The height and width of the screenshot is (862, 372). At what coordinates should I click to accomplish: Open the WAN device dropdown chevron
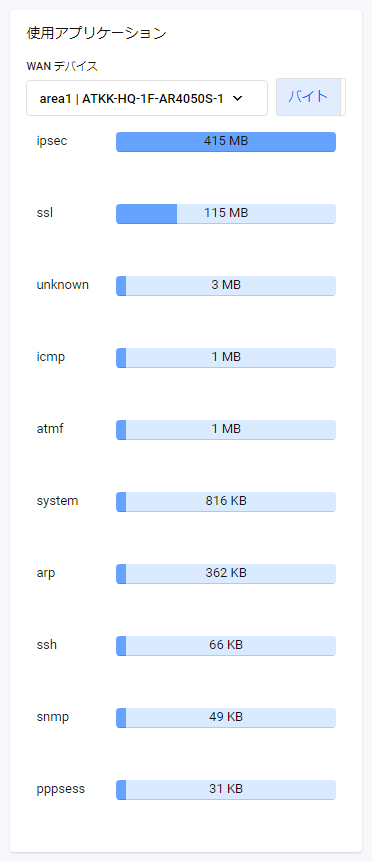(237, 98)
